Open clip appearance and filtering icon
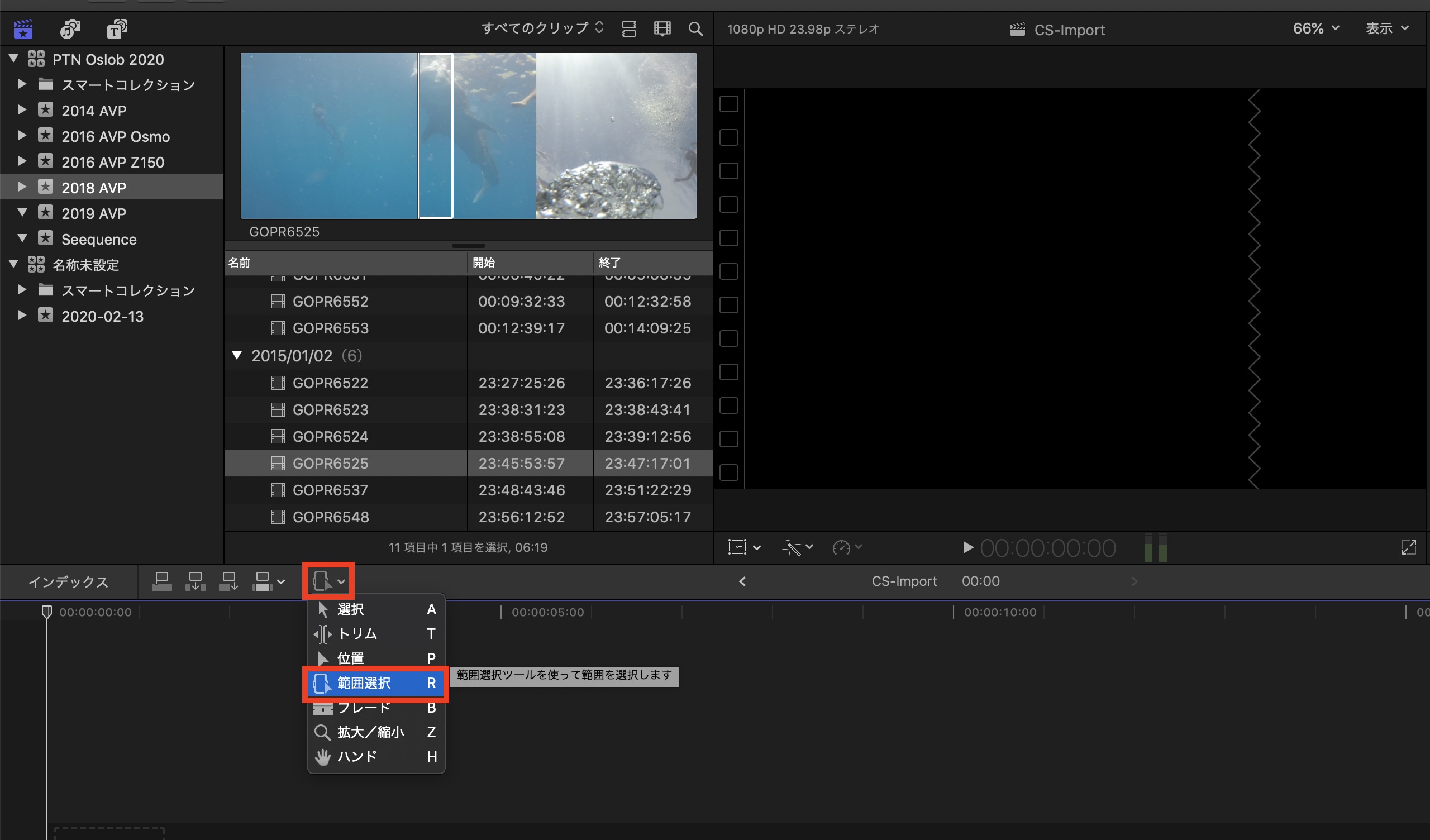The height and width of the screenshot is (840, 1430). pos(662,28)
